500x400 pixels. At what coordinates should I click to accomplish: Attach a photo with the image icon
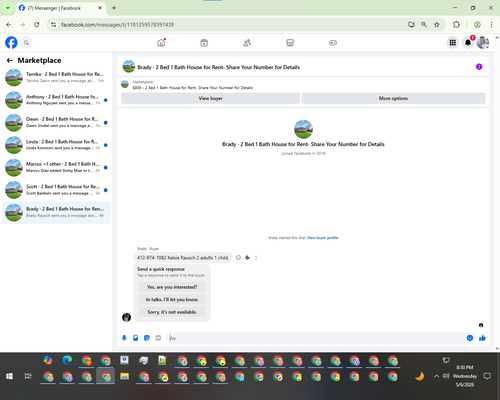136,338
